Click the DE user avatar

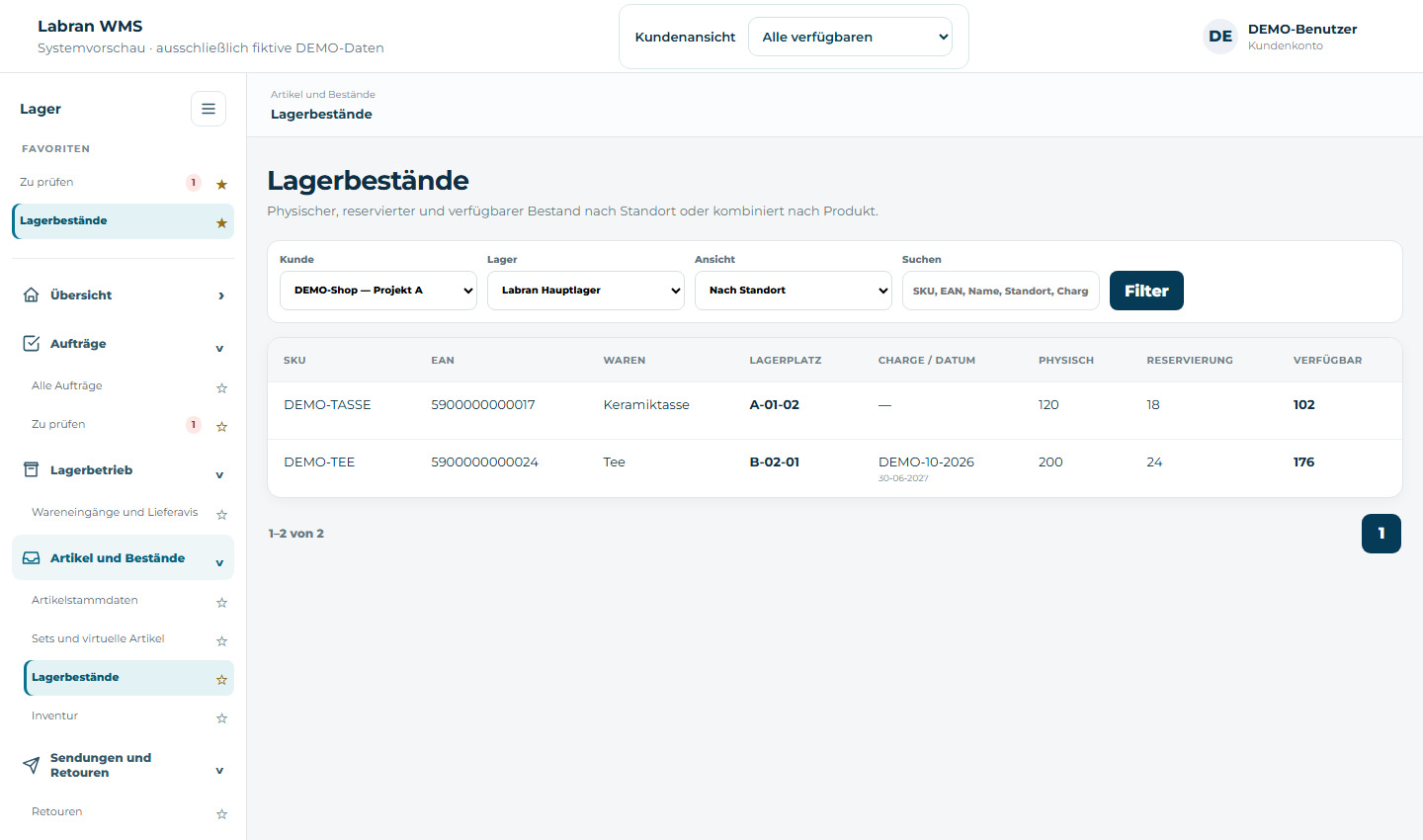(x=1220, y=37)
